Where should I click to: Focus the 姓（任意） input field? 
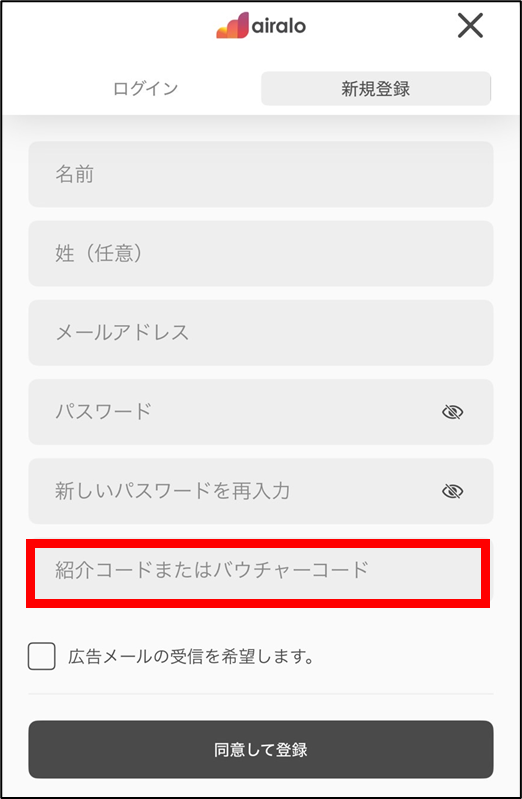tap(260, 253)
